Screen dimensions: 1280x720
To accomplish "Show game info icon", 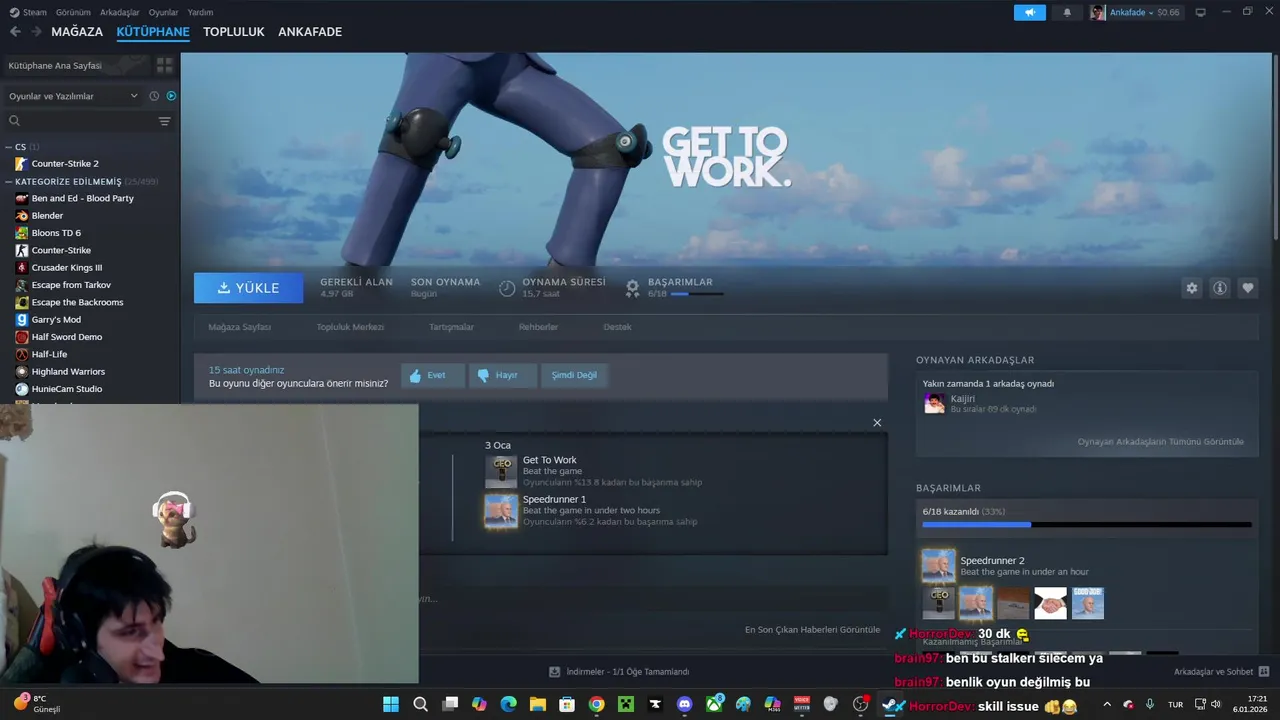I will pyautogui.click(x=1220, y=288).
